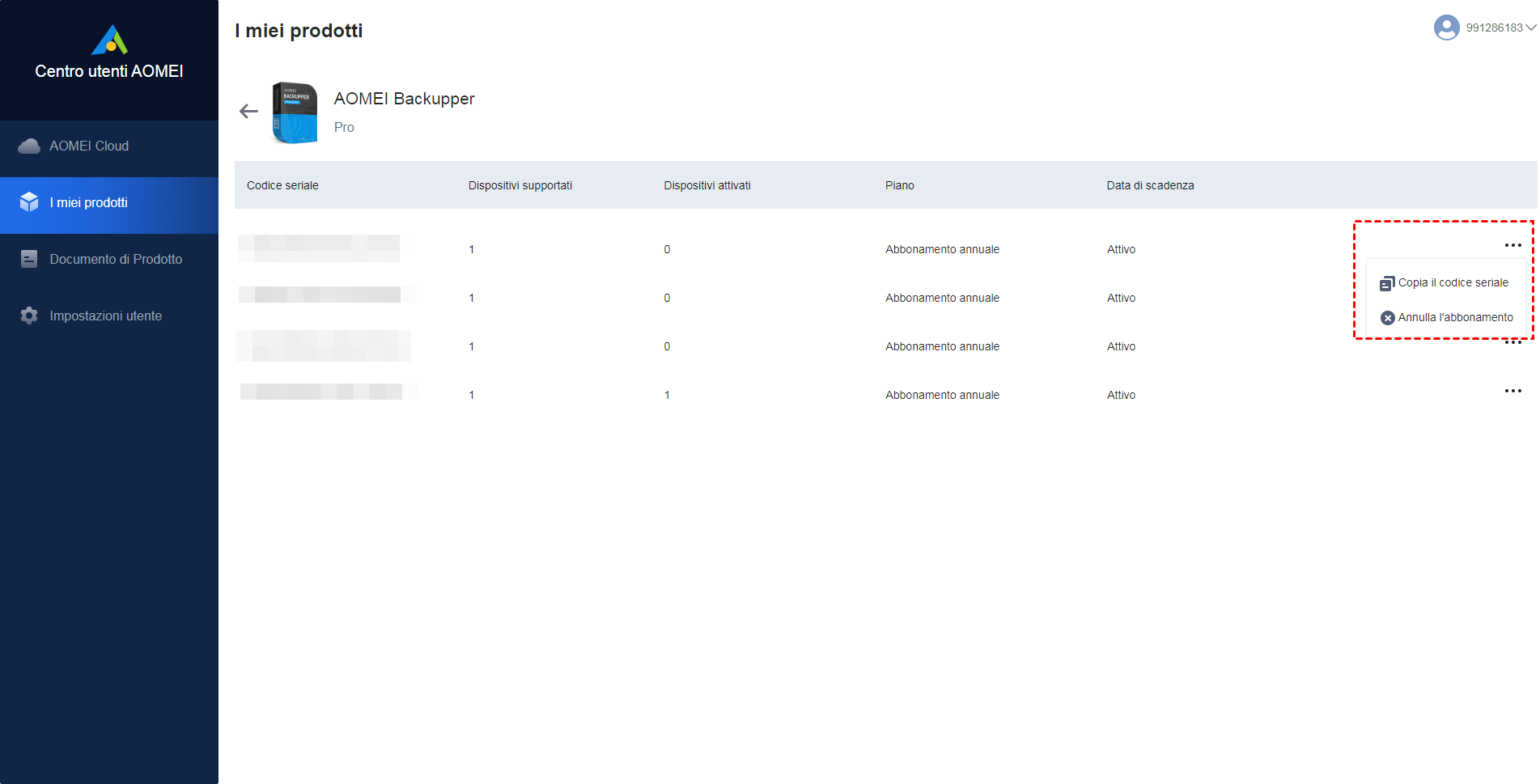Click the value 1 under Dispositivi attivati
Screen dimensions: 1540x784
point(667,395)
